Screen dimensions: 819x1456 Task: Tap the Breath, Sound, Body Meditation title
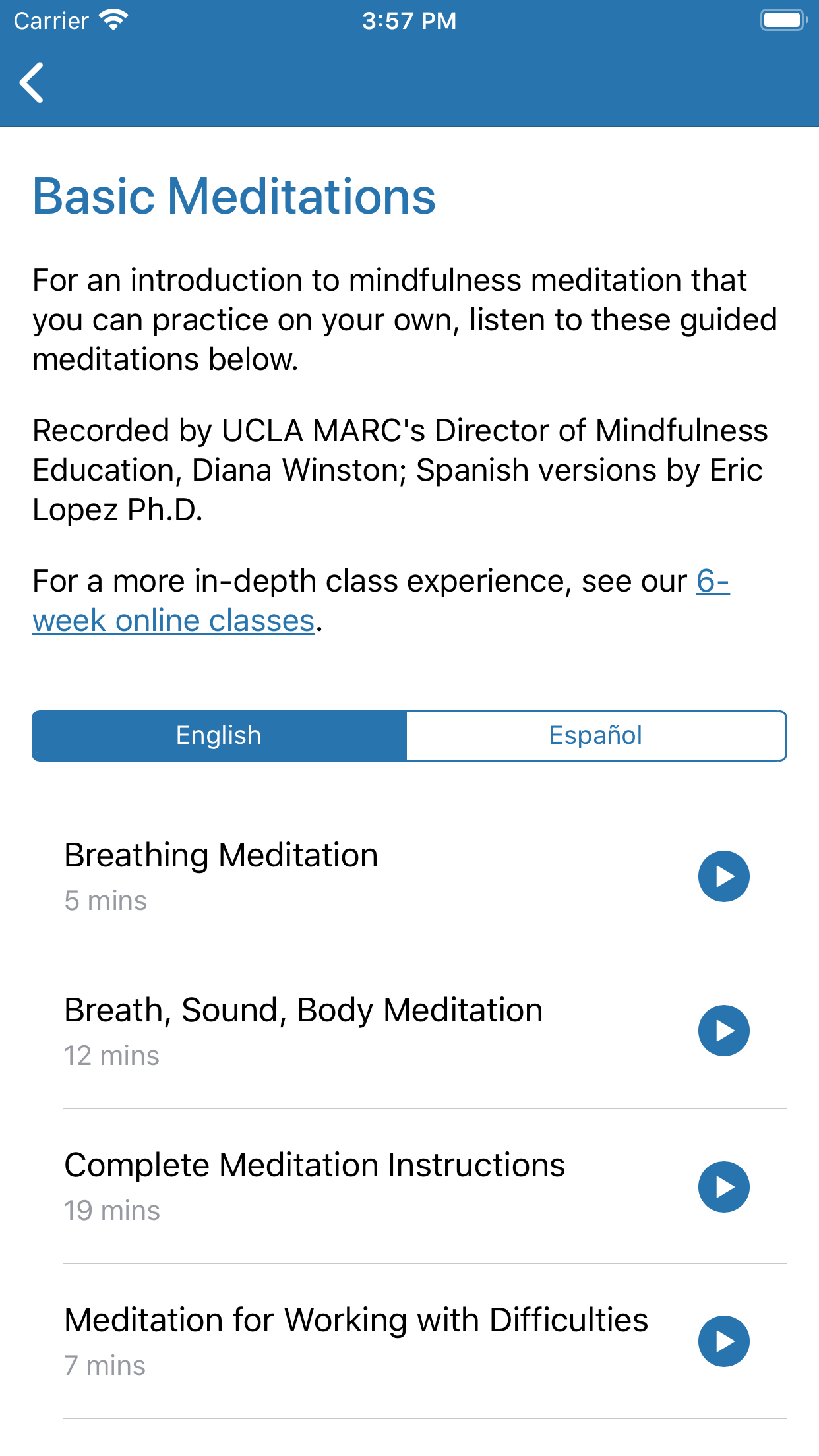303,1010
